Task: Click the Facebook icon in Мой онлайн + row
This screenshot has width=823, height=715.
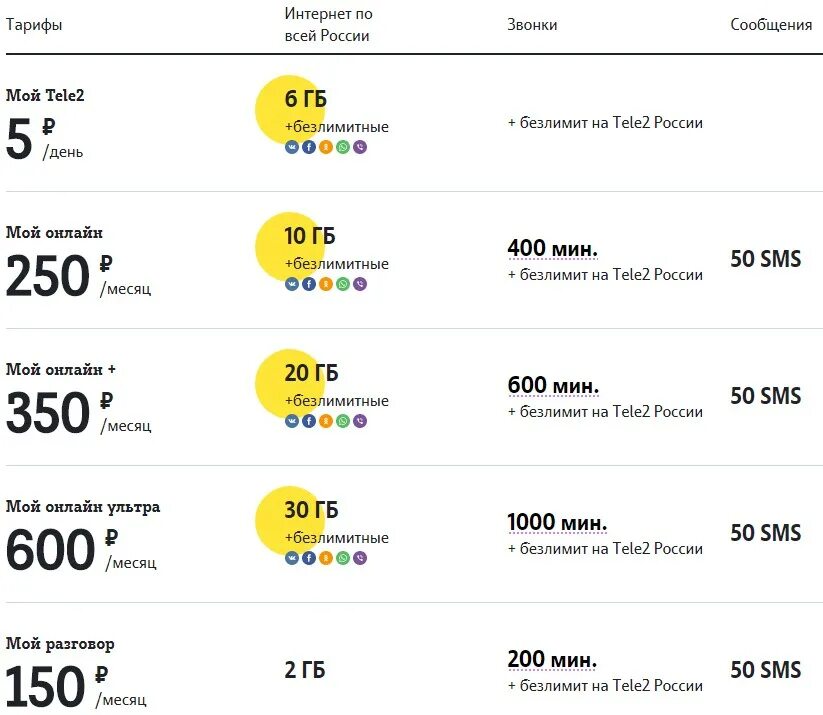Action: click(x=309, y=421)
